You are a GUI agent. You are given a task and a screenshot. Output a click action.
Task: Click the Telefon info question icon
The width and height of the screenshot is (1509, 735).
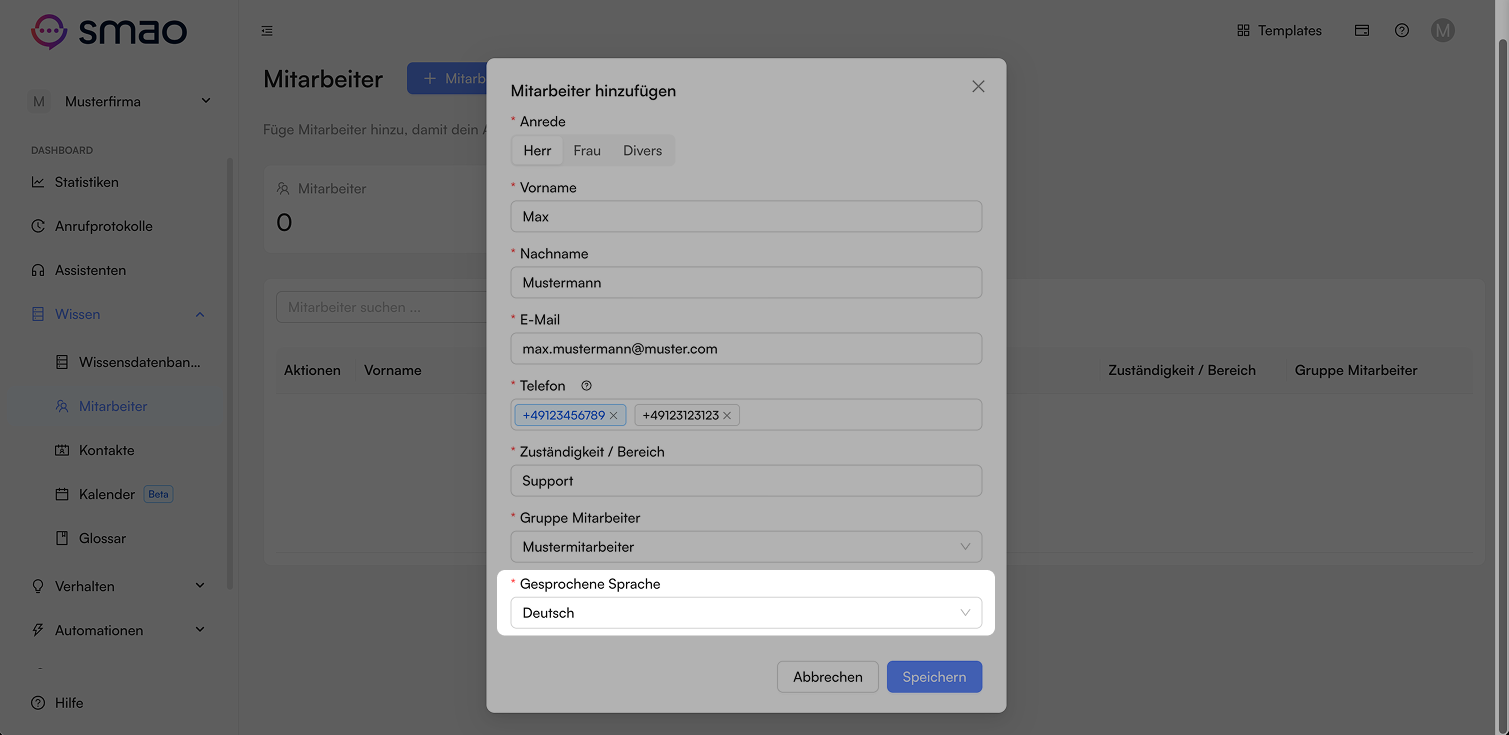[x=587, y=386]
